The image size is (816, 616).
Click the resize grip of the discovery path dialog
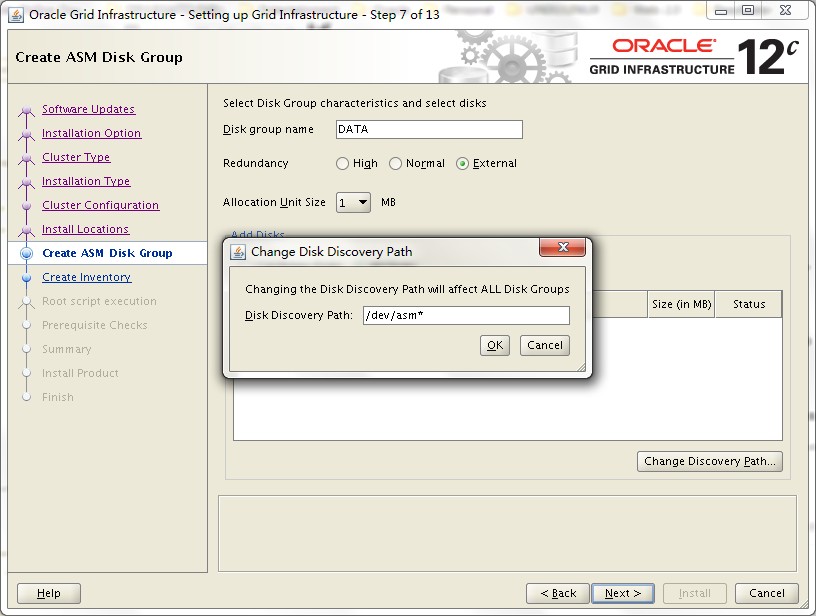(x=581, y=367)
